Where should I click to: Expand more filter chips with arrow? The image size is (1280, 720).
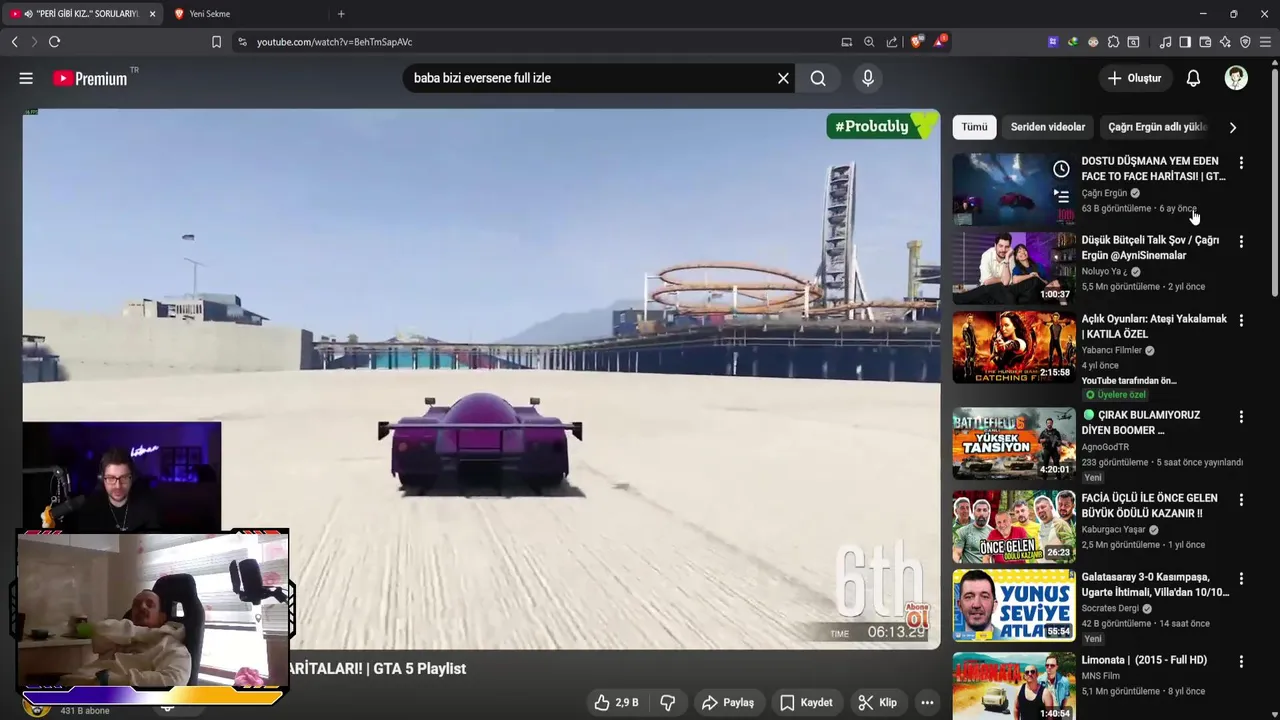click(1232, 127)
